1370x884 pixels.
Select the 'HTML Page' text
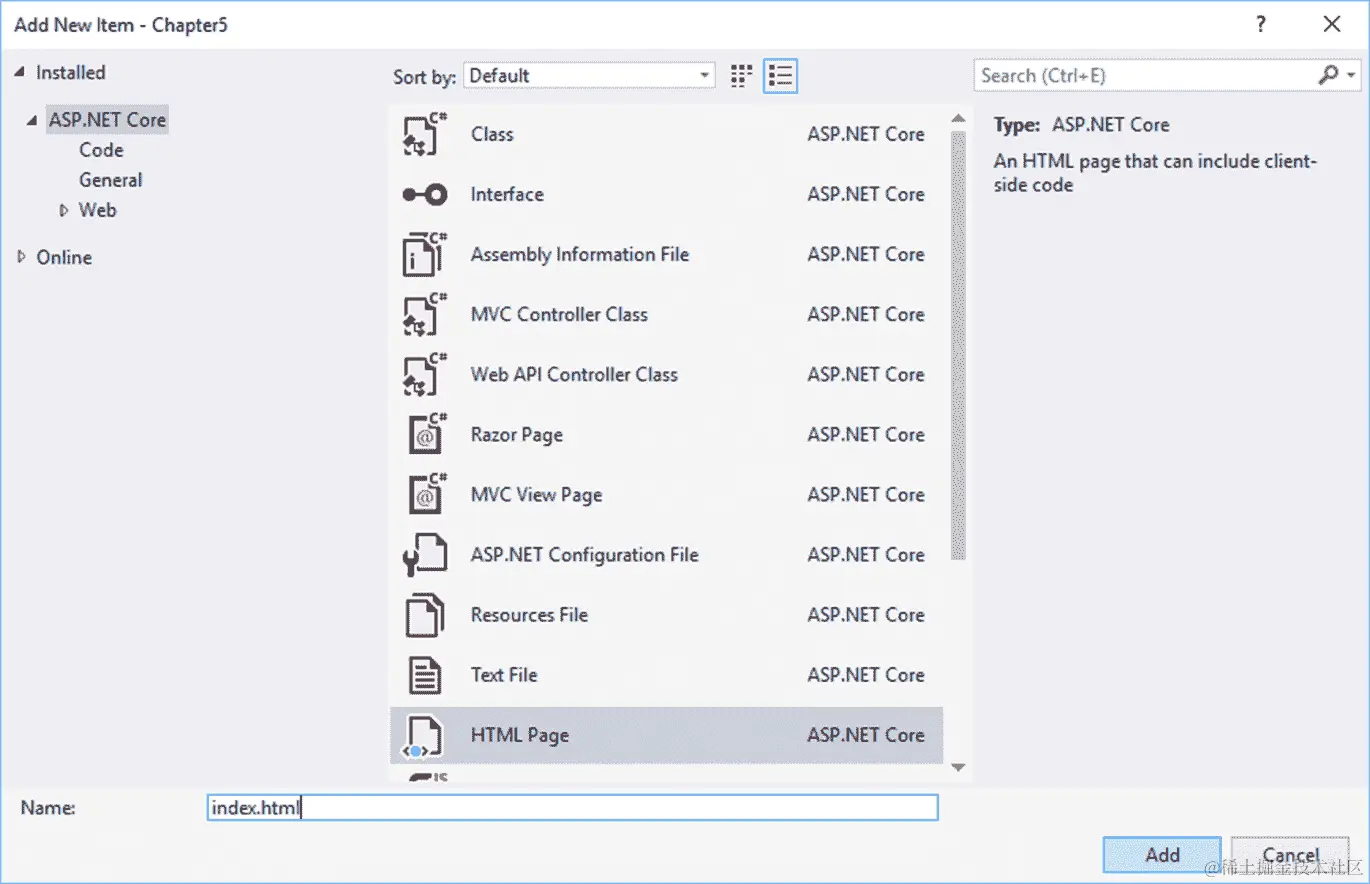(x=519, y=735)
